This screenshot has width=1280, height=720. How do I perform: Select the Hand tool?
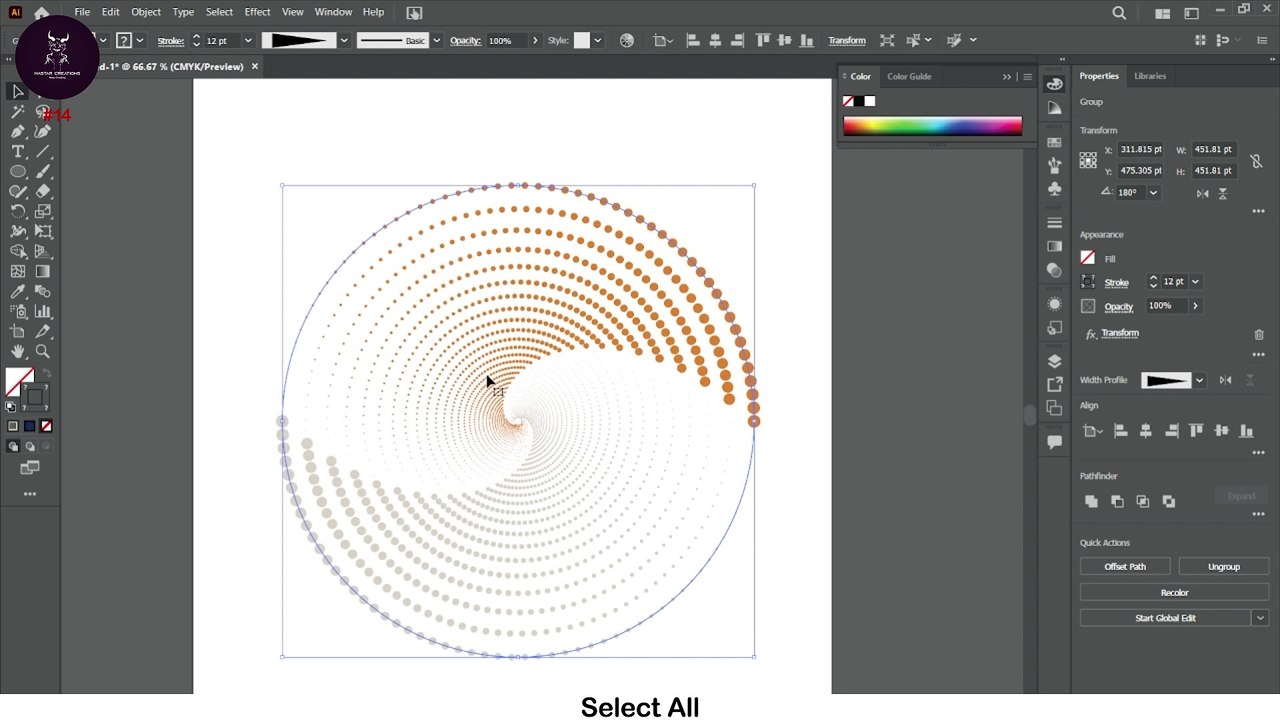tap(18, 352)
